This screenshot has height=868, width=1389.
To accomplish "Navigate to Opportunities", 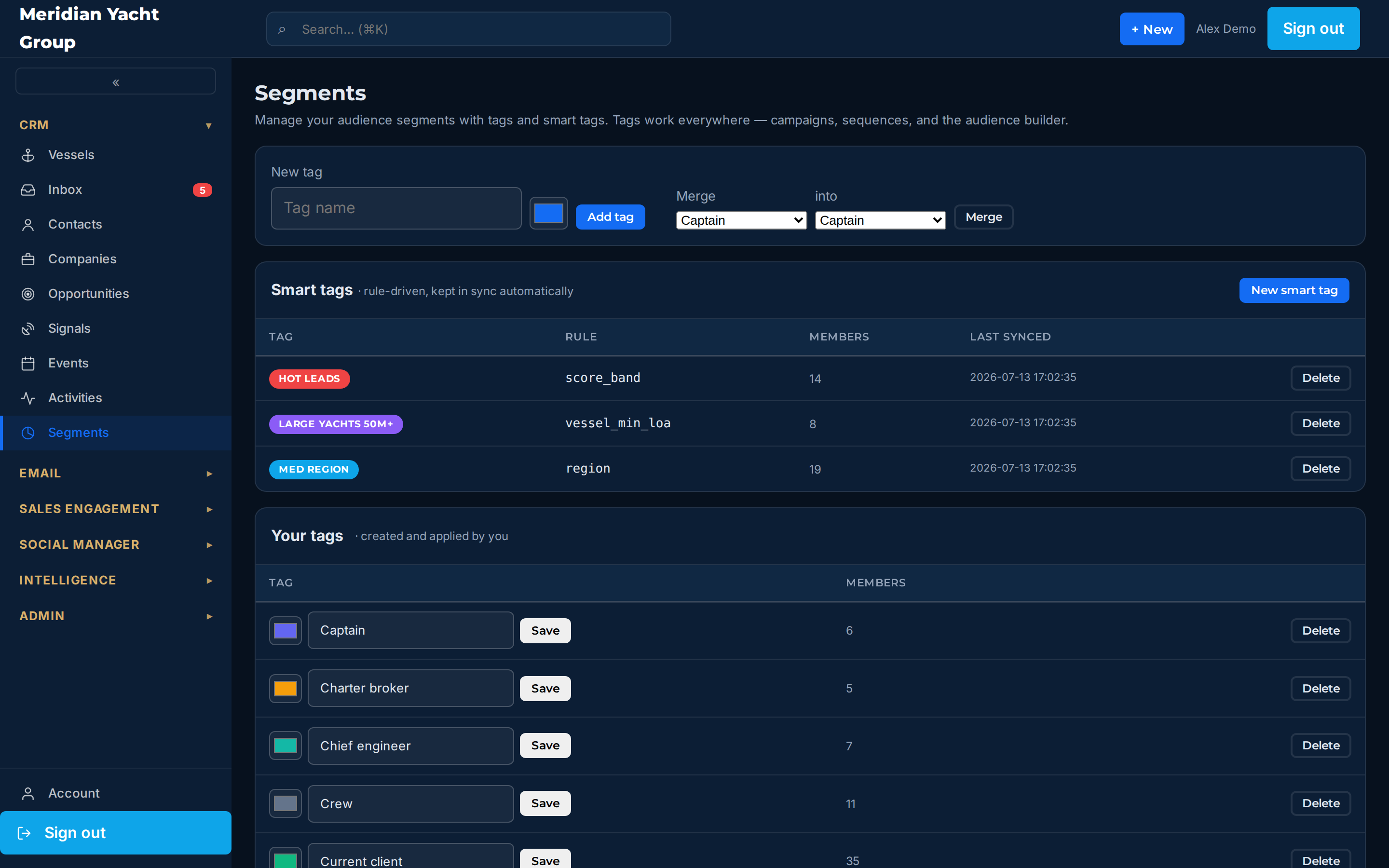I will (x=116, y=294).
